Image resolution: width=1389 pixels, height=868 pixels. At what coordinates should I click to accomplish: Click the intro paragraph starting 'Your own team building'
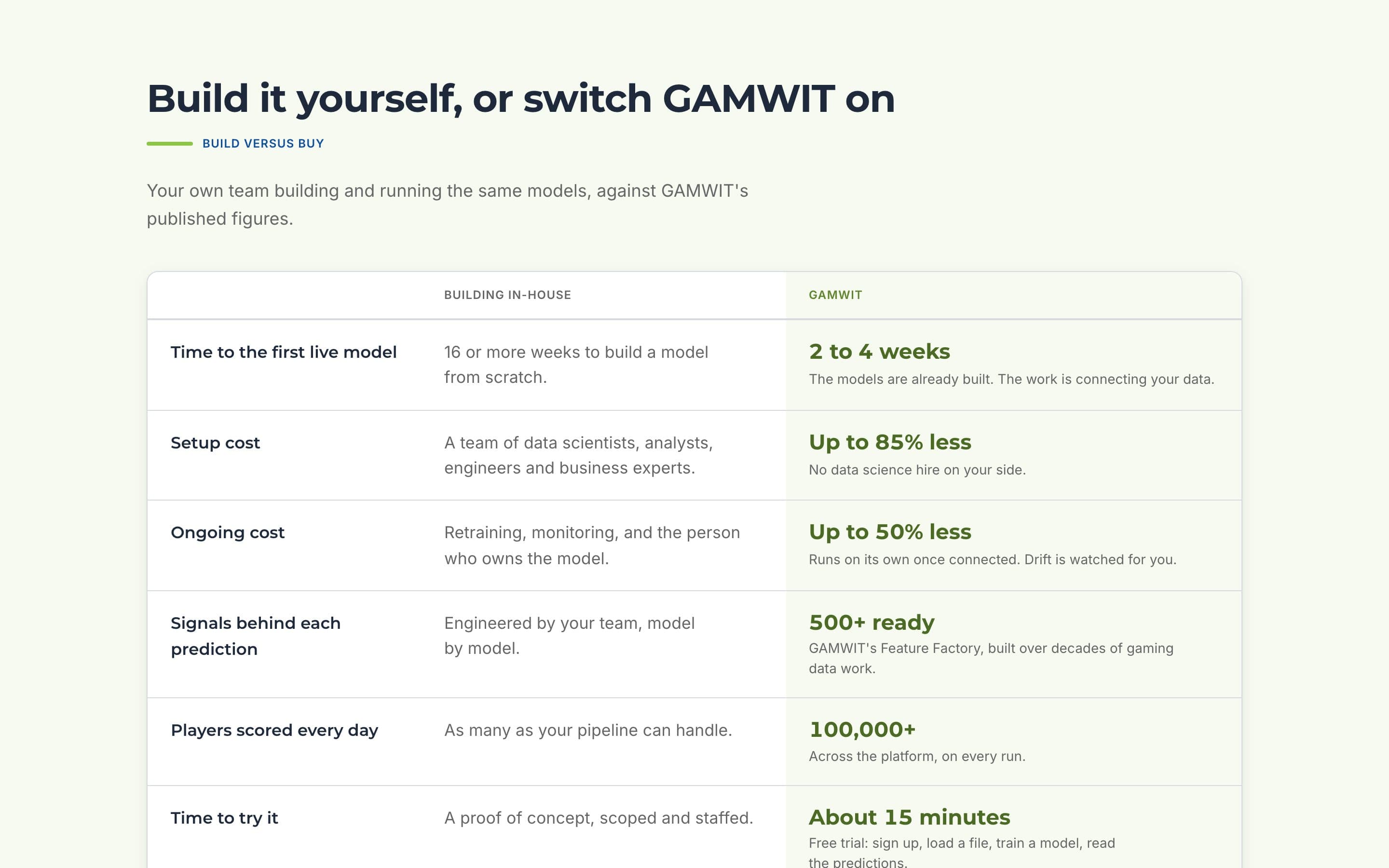click(447, 204)
